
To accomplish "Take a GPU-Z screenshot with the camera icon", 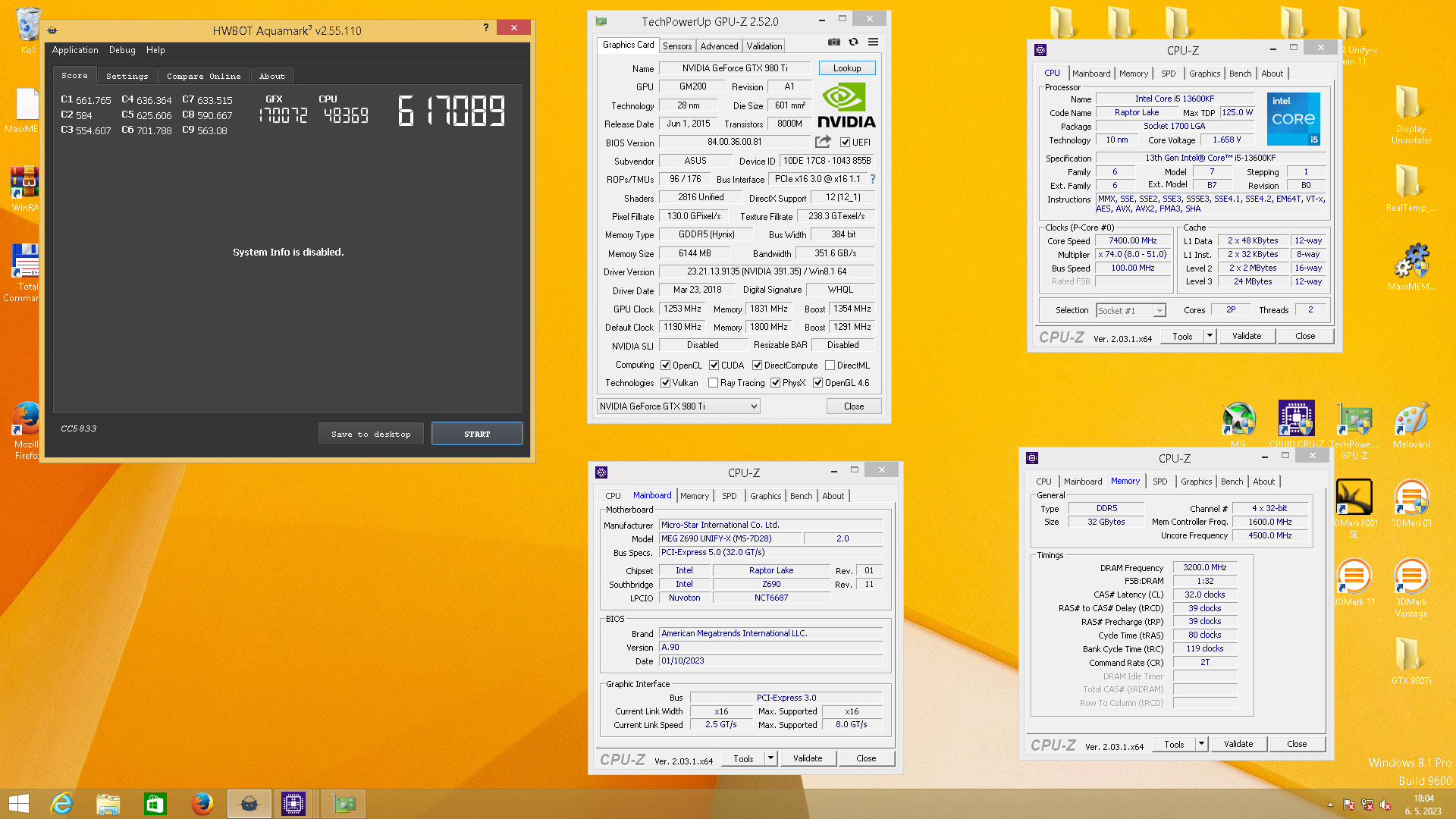I will tap(833, 42).
